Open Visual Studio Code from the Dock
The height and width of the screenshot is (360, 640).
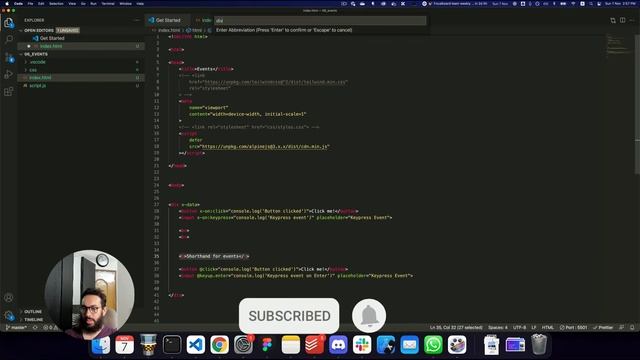point(196,345)
